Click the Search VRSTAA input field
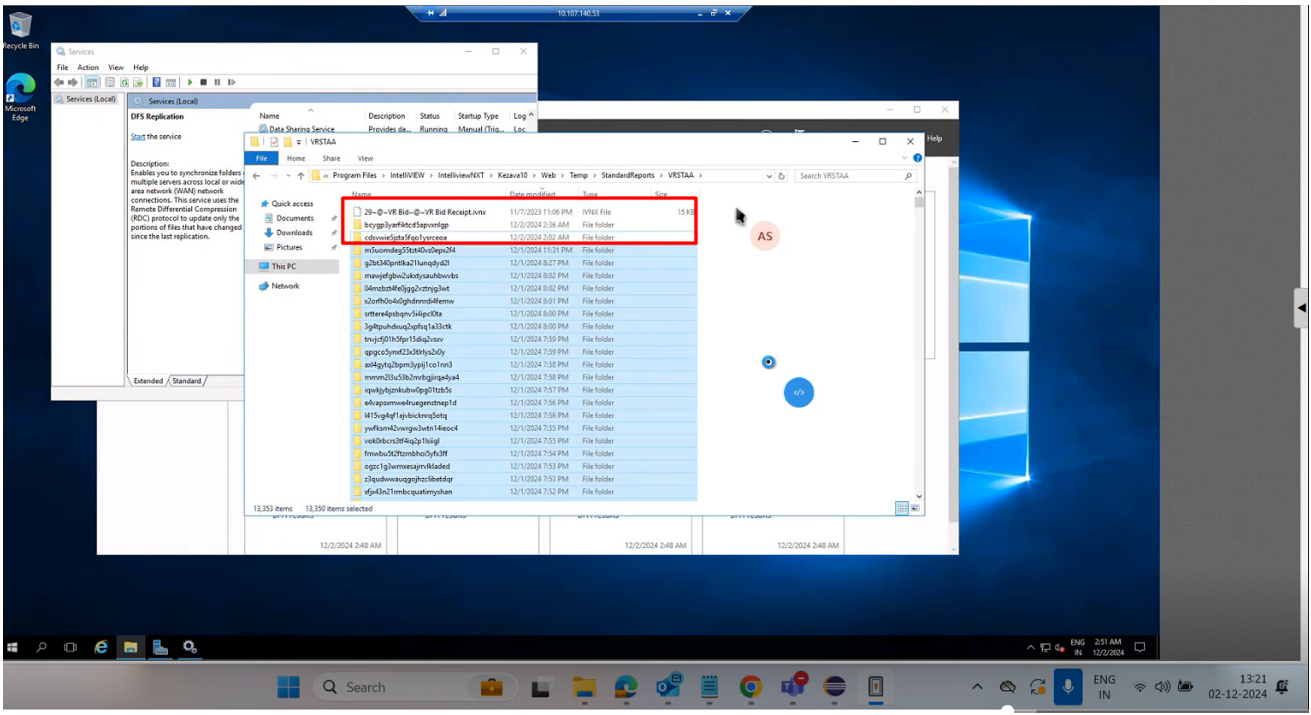1311x715 pixels. (x=855, y=176)
